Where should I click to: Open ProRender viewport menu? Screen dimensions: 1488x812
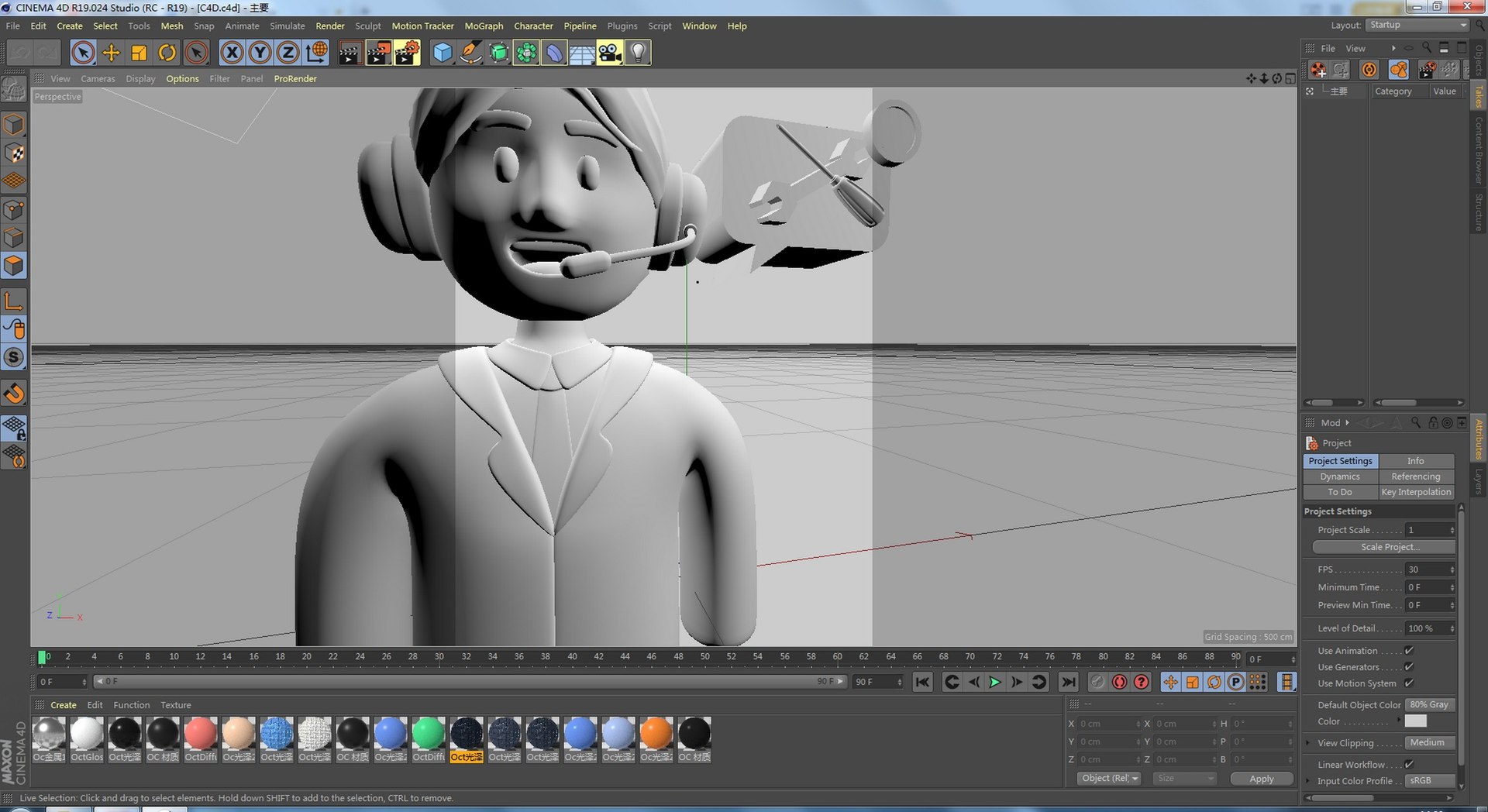click(x=295, y=78)
